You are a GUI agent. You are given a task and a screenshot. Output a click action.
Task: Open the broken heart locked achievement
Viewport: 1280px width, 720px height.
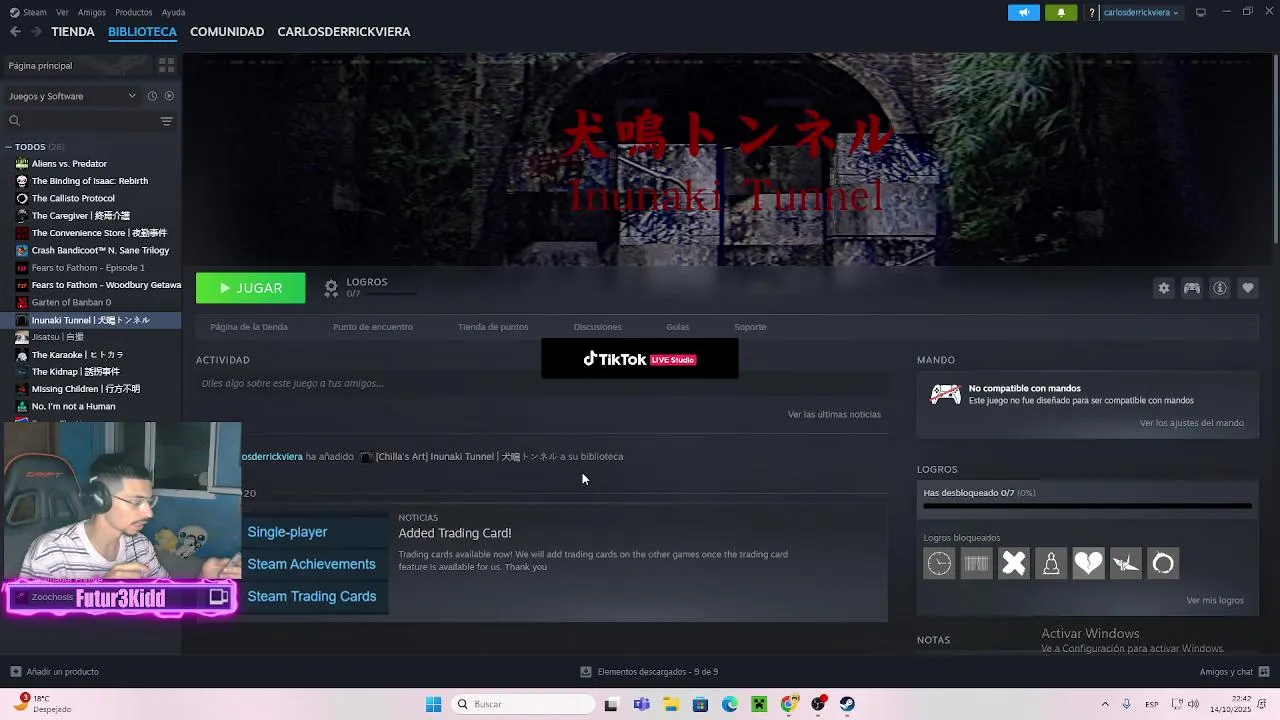[x=1088, y=564]
